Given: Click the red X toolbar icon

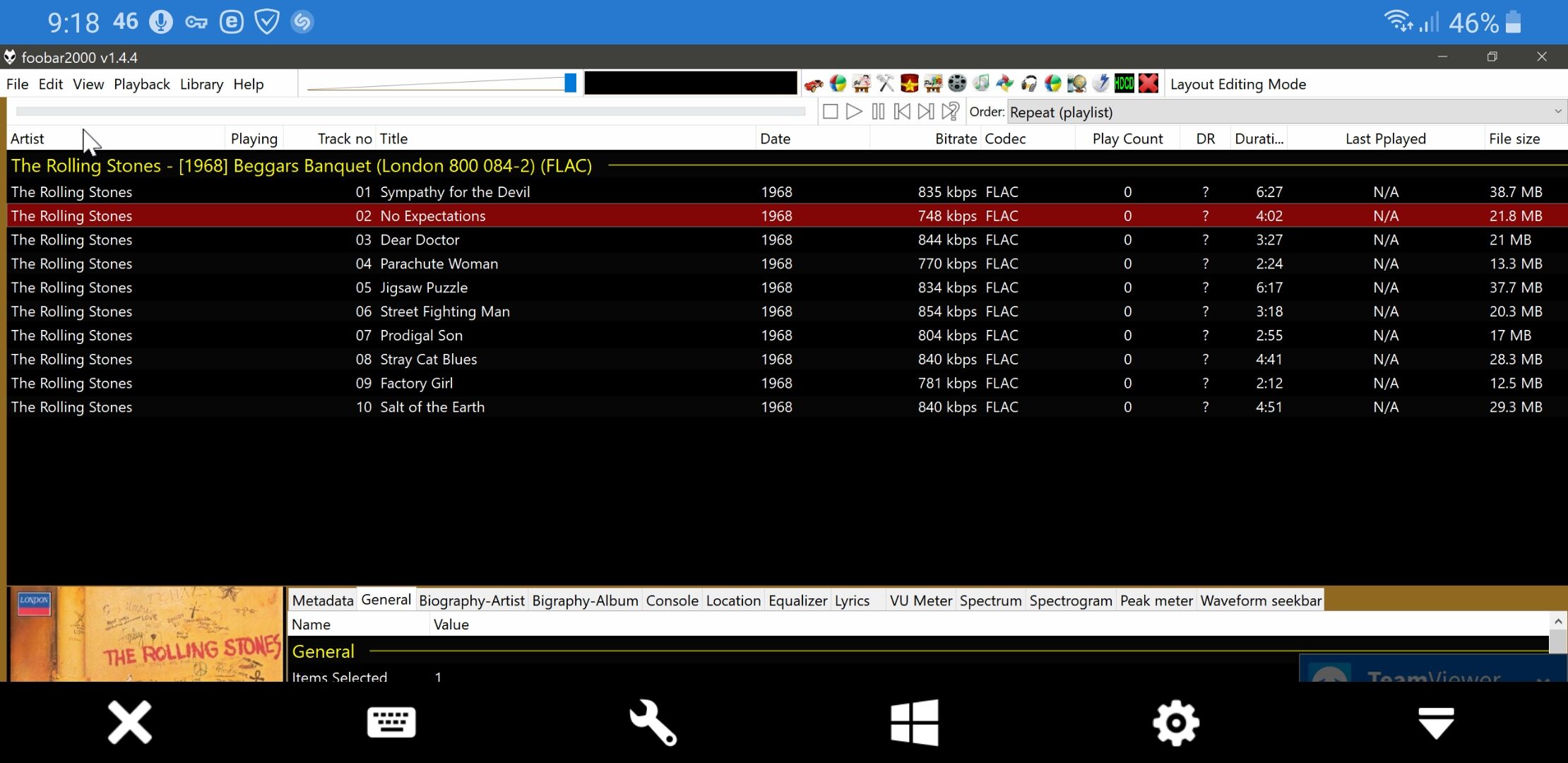Looking at the screenshot, I should [x=1148, y=84].
